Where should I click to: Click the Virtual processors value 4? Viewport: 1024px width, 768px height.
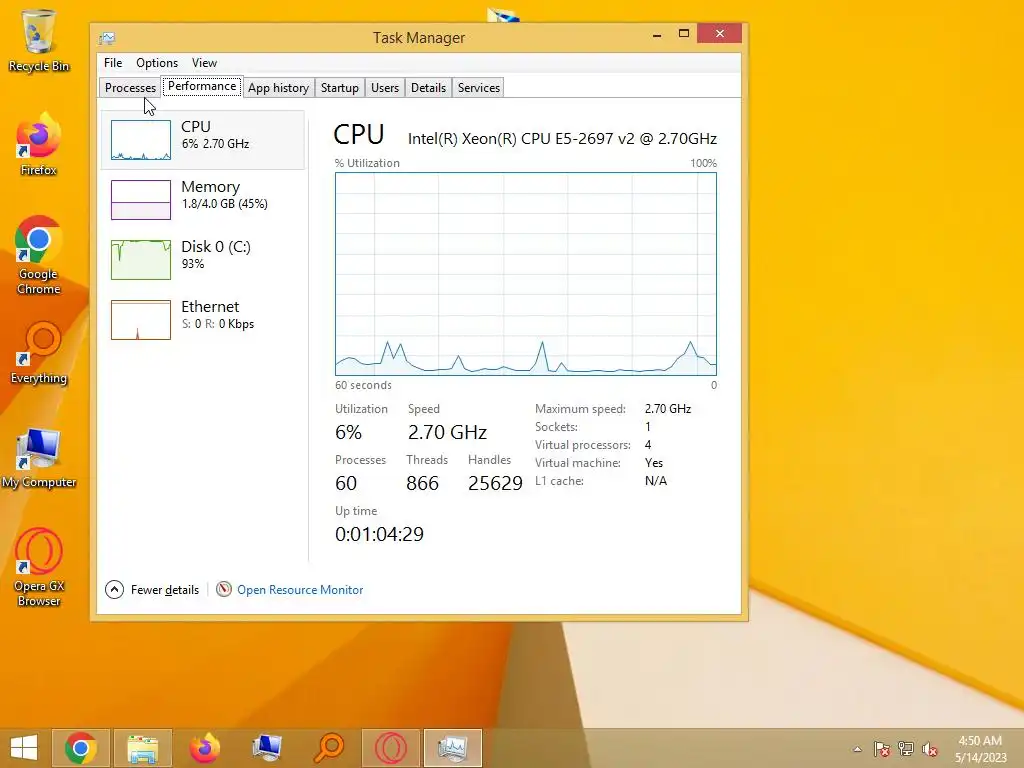648,445
